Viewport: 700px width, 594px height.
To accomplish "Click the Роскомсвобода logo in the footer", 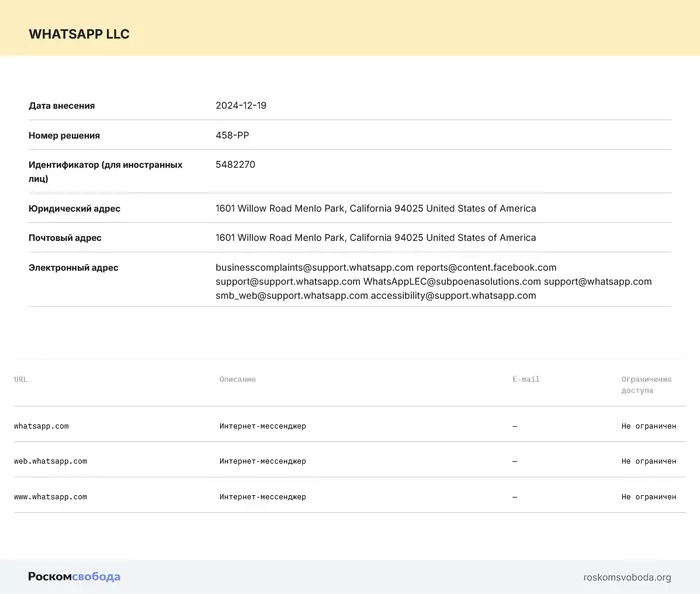I will [74, 577].
